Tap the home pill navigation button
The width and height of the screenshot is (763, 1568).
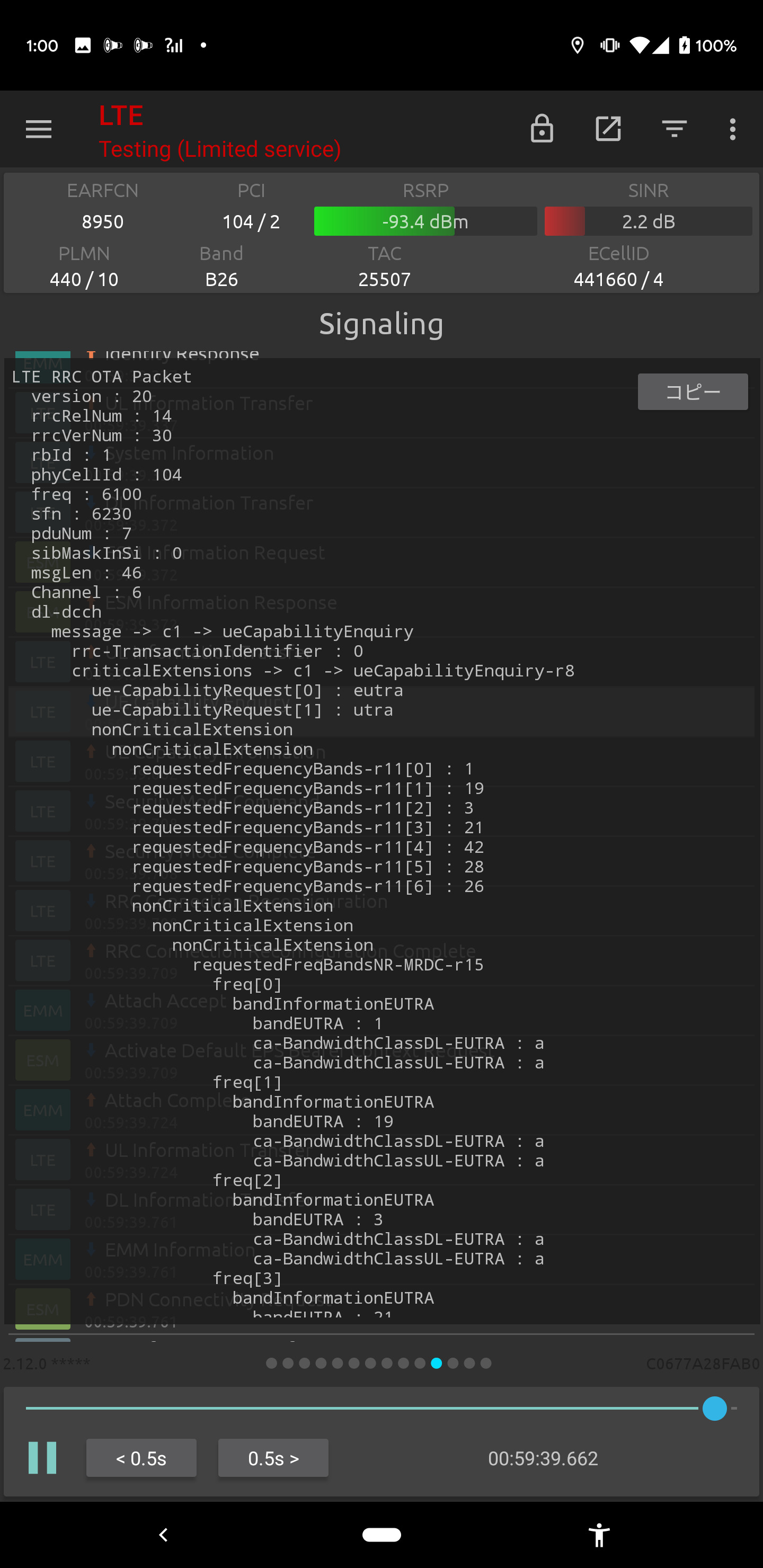coord(381,1535)
